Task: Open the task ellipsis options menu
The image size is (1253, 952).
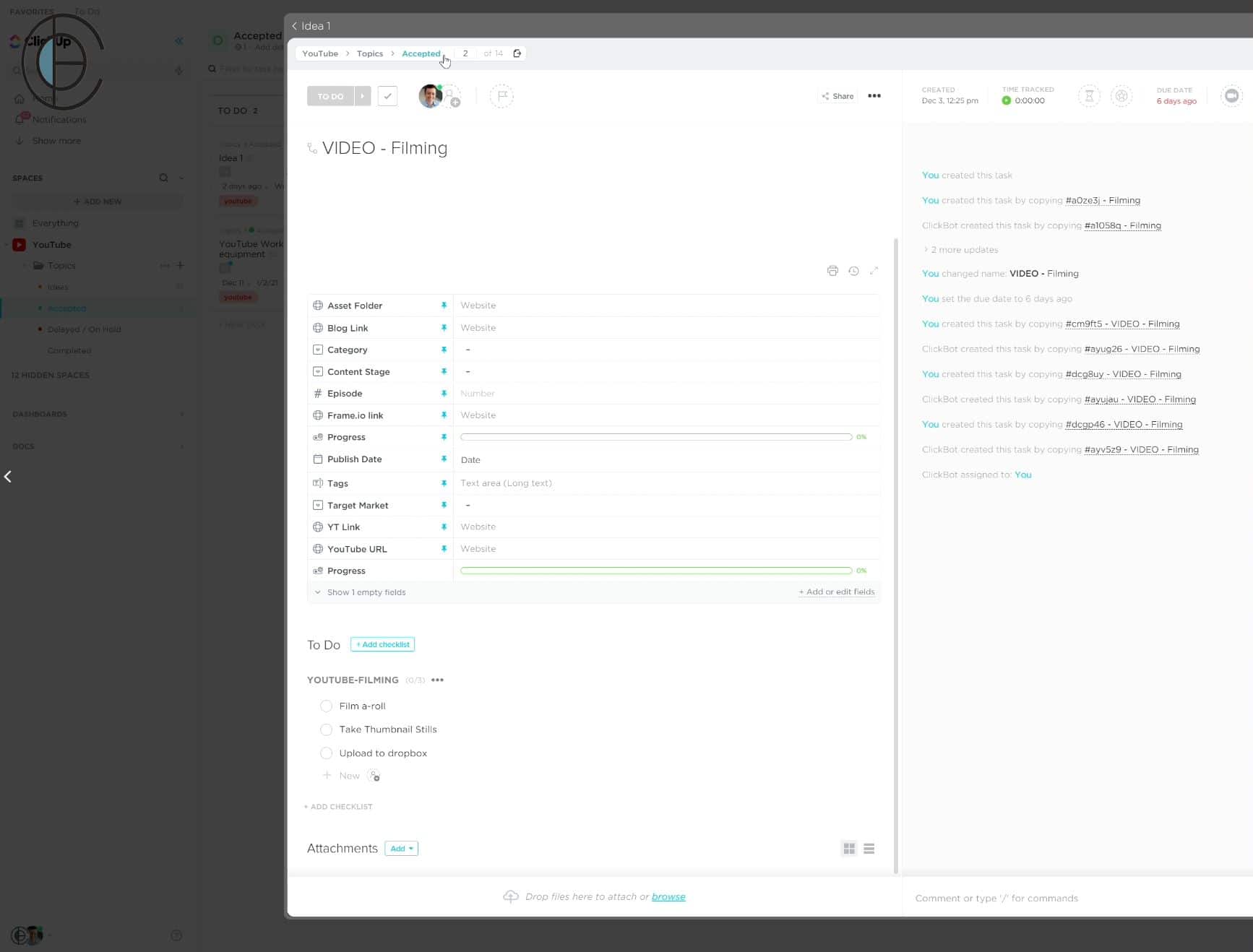Action: 874,95
